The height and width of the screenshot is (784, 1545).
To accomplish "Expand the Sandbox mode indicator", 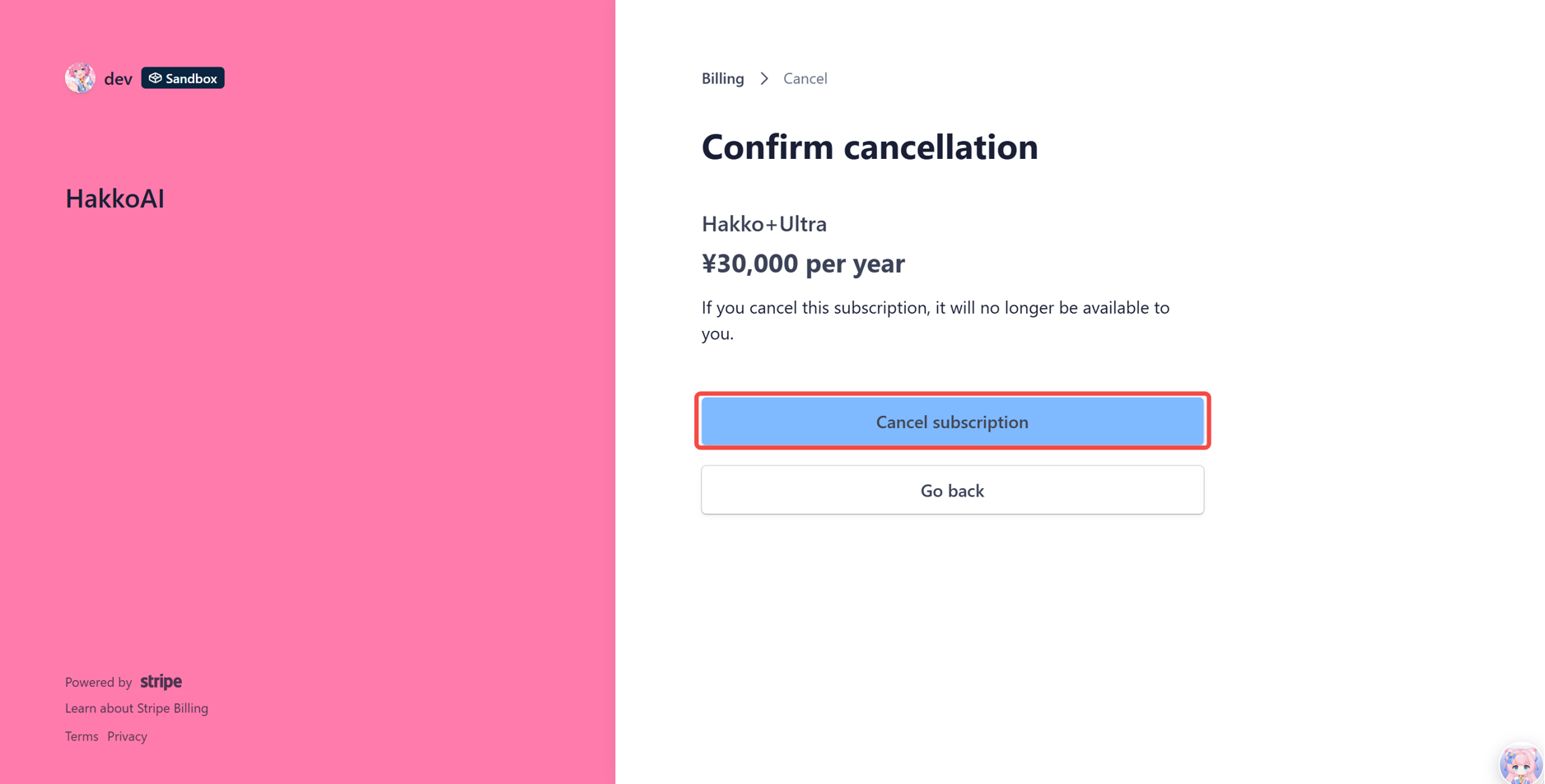I will click(x=182, y=77).
